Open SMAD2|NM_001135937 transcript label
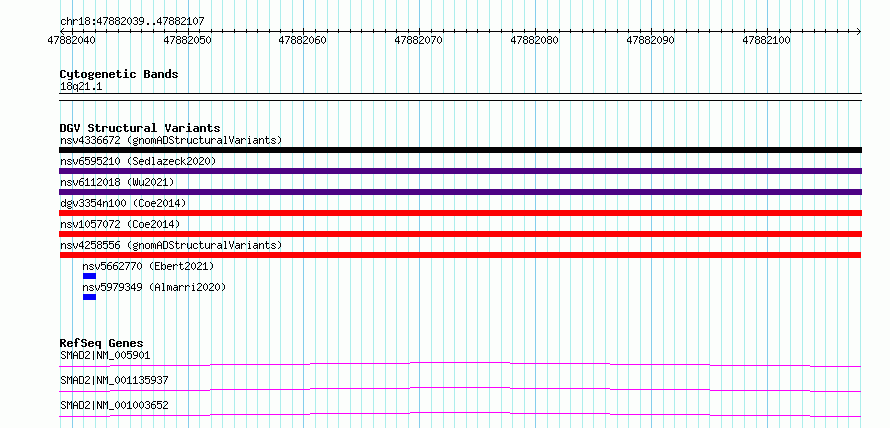Viewport: 890px width, 428px height. click(x=114, y=380)
